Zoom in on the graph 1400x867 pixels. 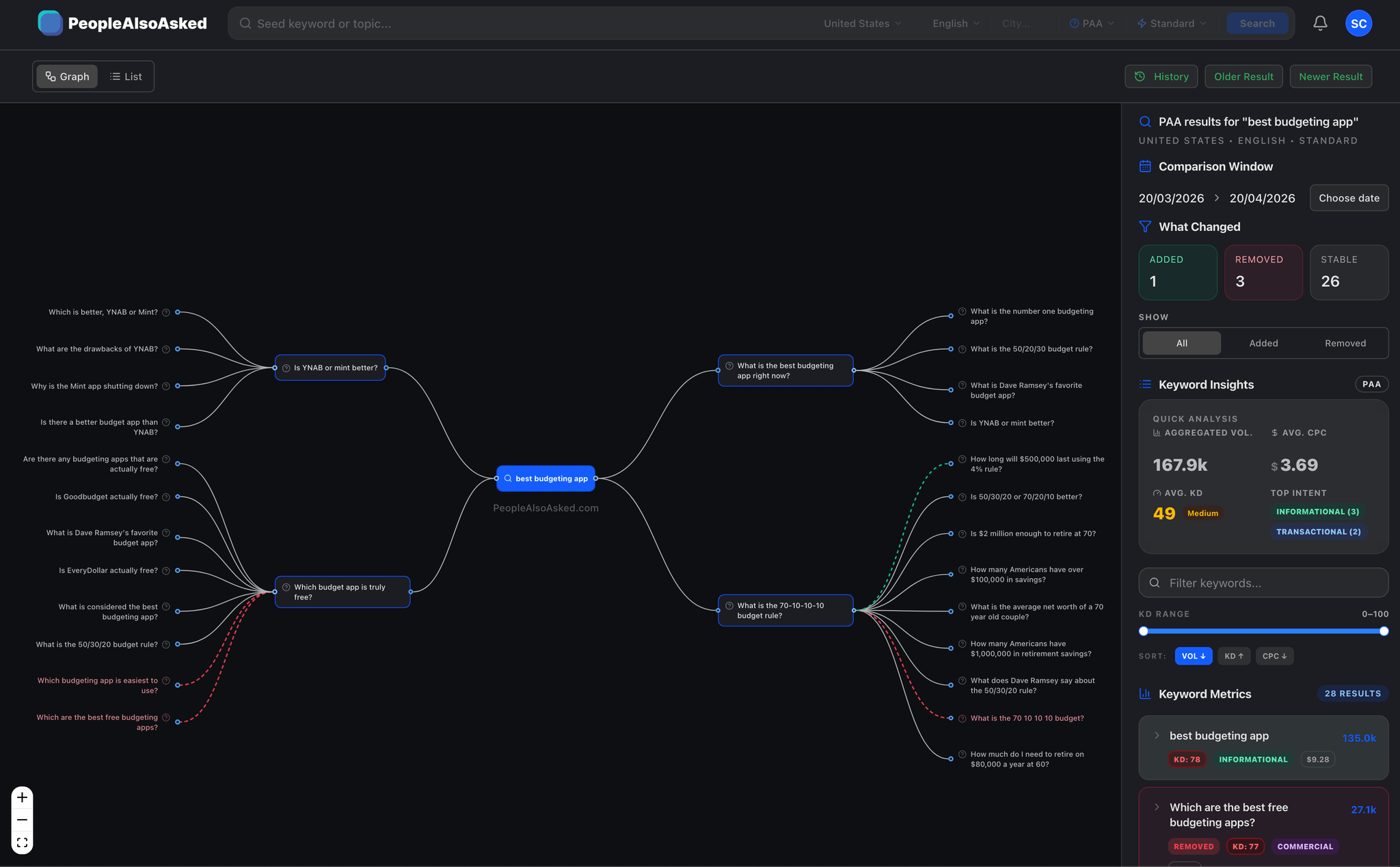(x=22, y=797)
